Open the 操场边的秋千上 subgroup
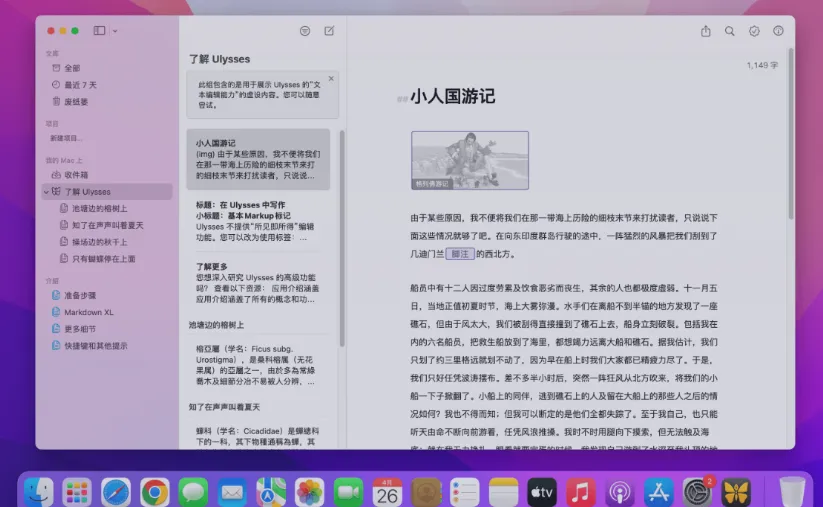Viewport: 823px width, 507px height. [100, 242]
